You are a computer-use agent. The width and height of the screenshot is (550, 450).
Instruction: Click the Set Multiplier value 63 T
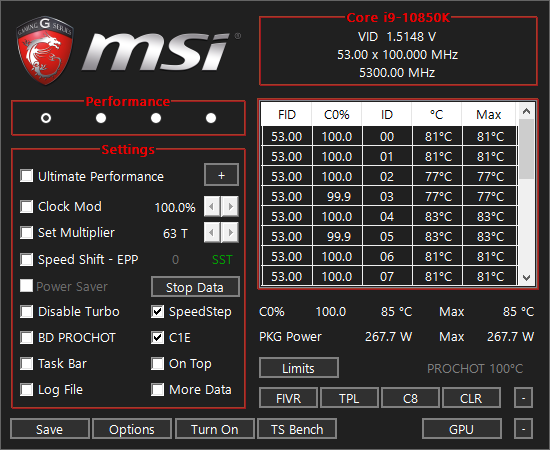point(175,233)
